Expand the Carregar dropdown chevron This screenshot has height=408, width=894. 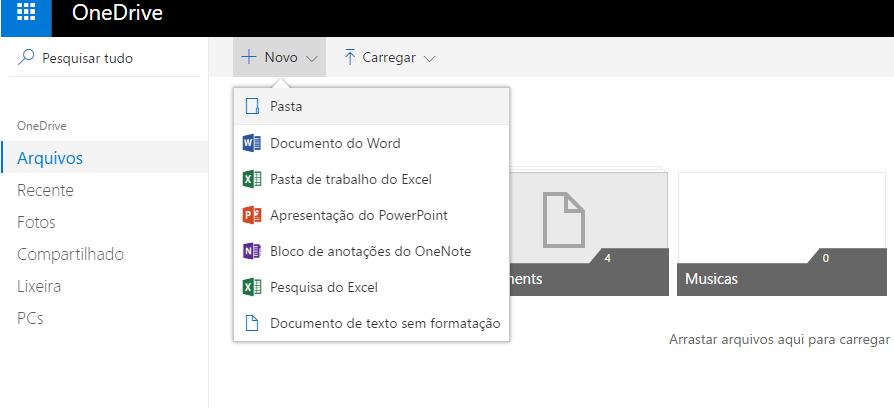[430, 58]
